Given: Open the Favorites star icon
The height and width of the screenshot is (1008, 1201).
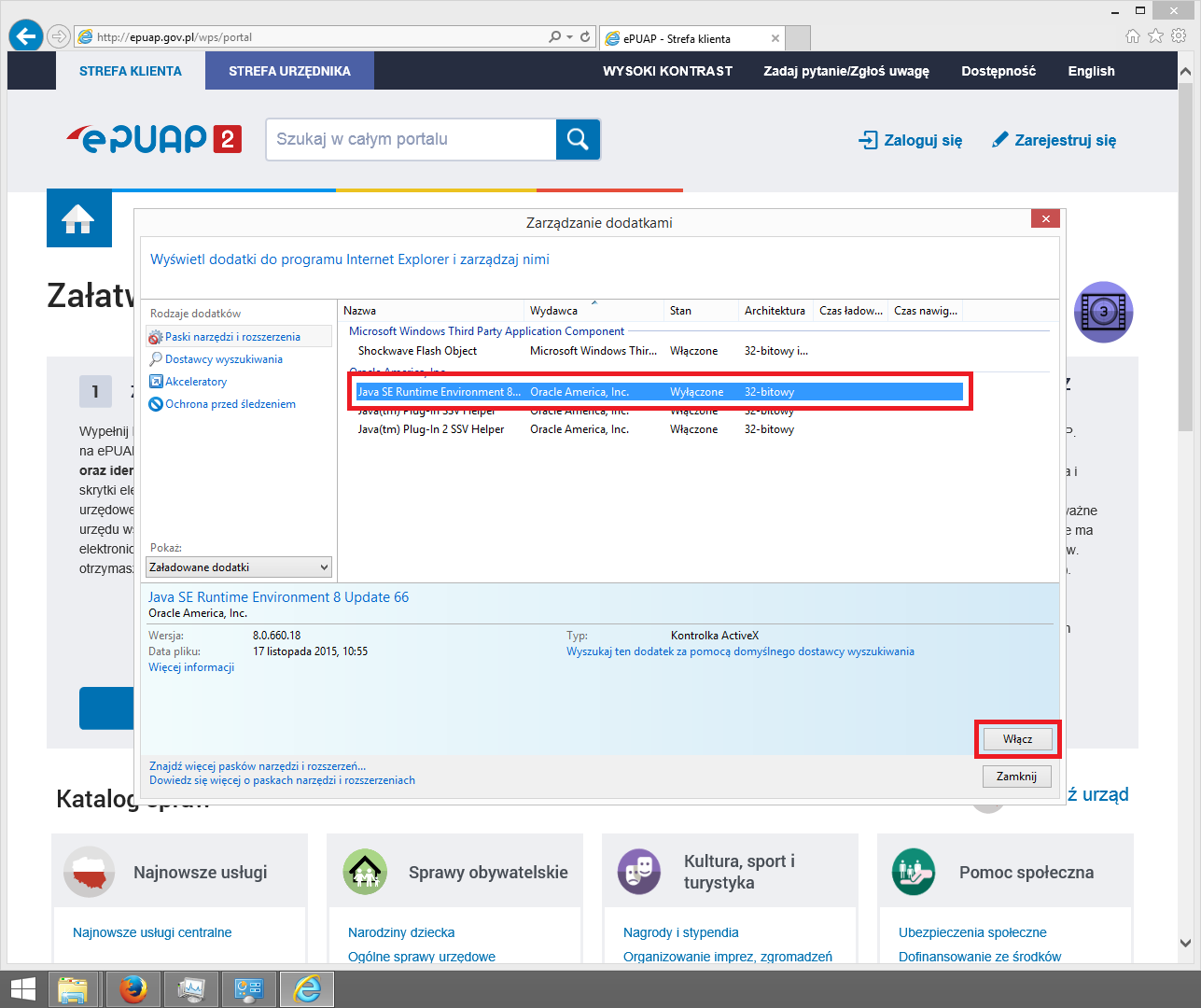Looking at the screenshot, I should coord(1156,36).
